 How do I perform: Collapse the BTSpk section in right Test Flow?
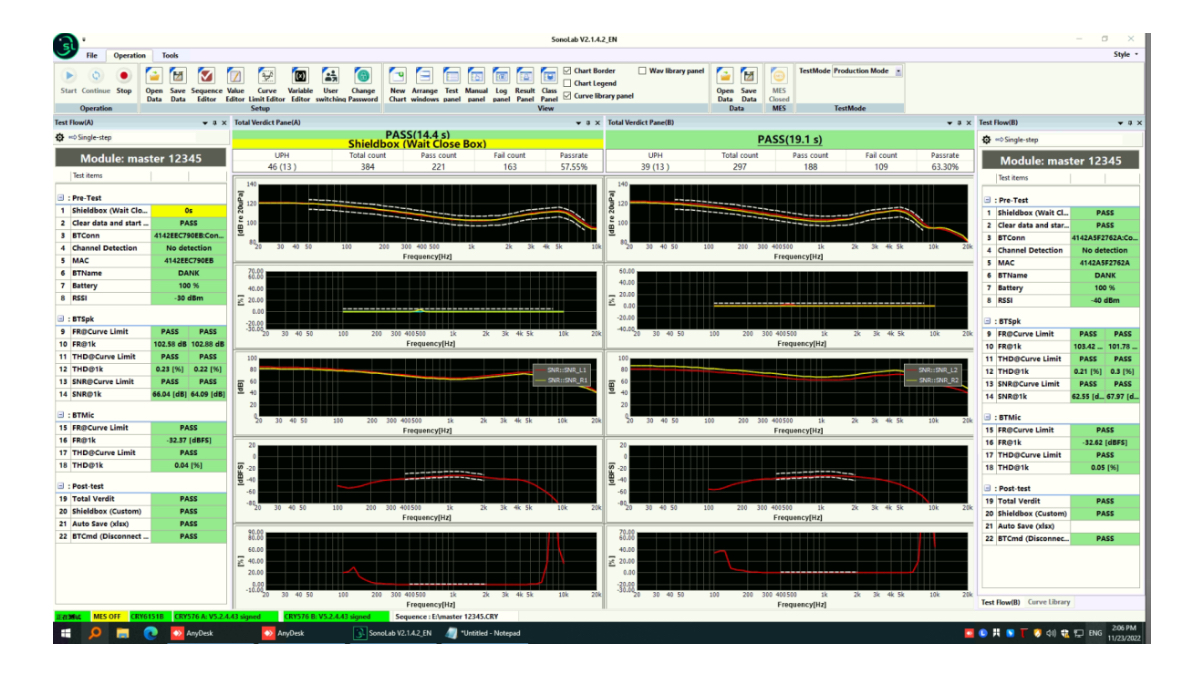pos(987,320)
